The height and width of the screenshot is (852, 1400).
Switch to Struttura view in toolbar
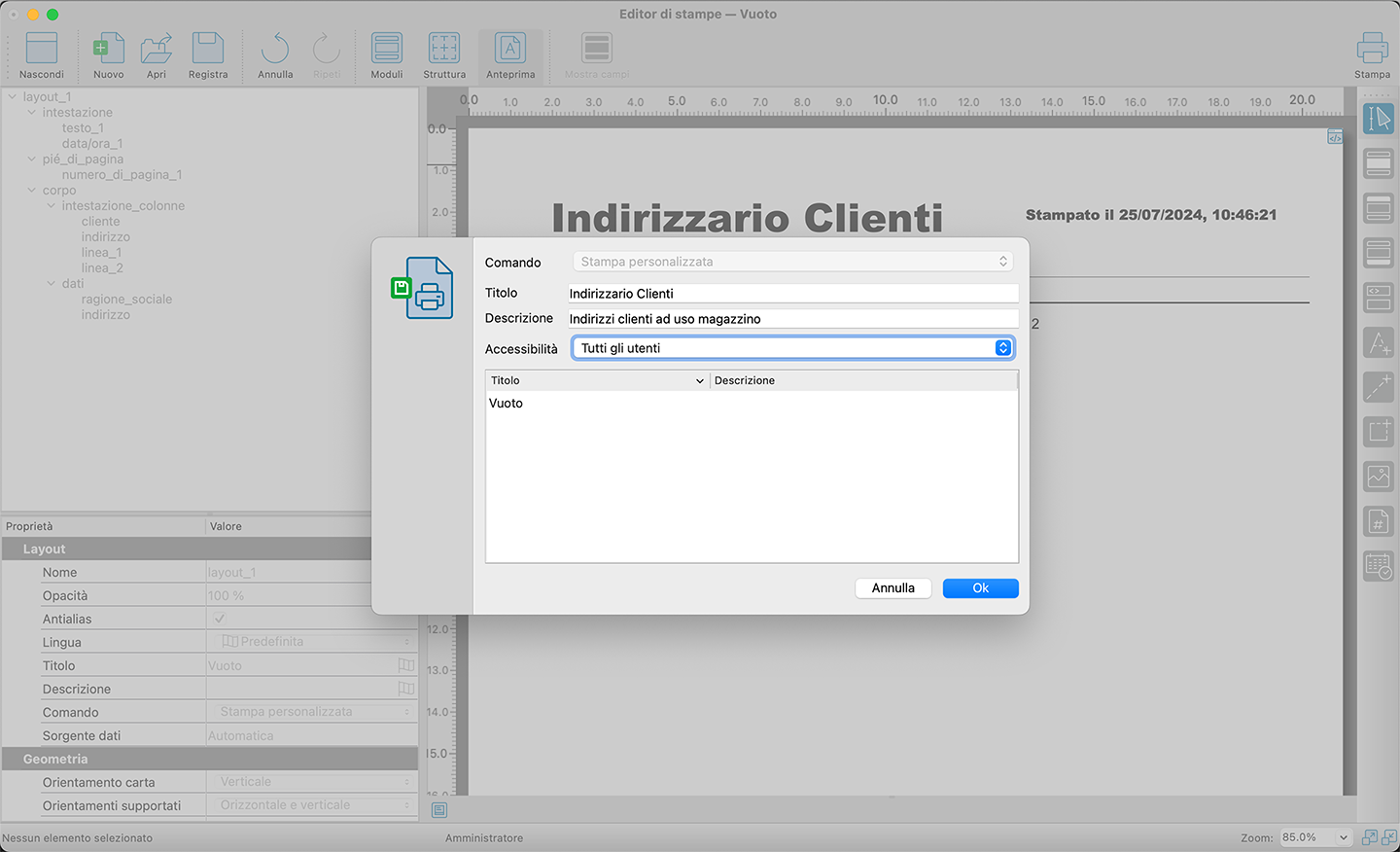(x=444, y=54)
